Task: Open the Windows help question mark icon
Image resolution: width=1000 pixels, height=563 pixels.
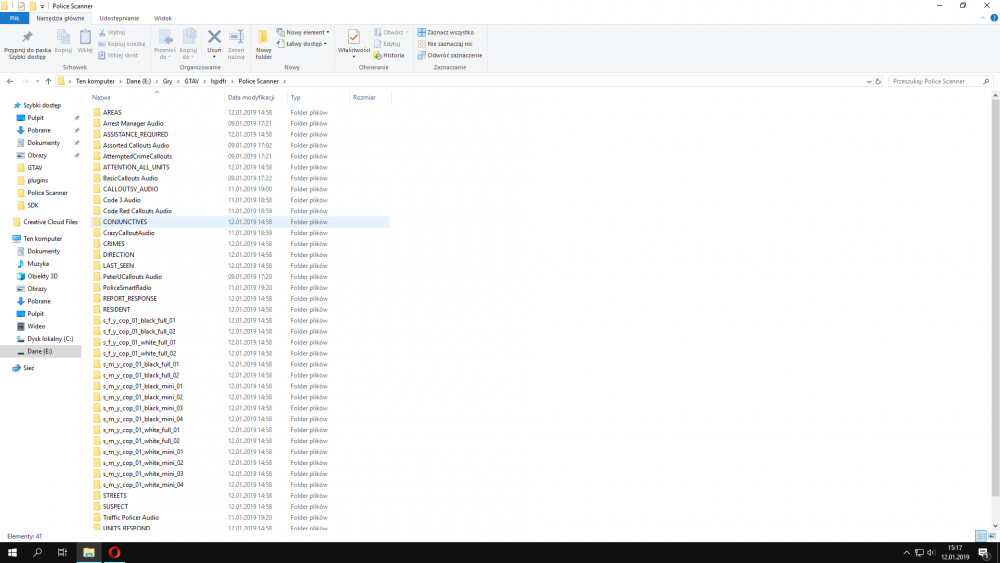Action: pos(994,18)
